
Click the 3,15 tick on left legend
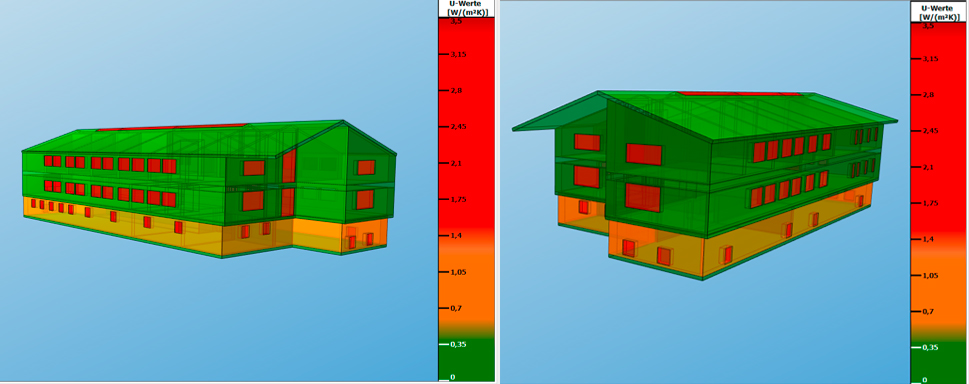(x=457, y=54)
